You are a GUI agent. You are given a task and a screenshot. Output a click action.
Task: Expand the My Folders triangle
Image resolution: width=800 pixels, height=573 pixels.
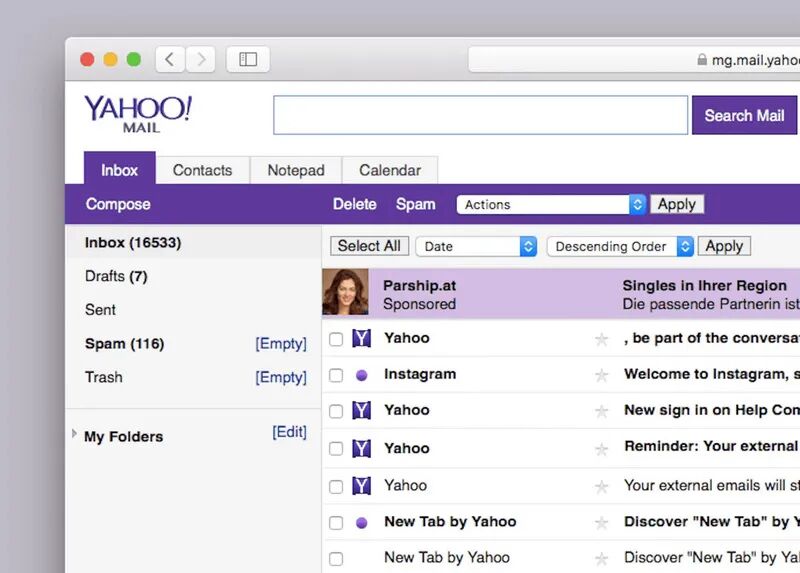coord(74,434)
